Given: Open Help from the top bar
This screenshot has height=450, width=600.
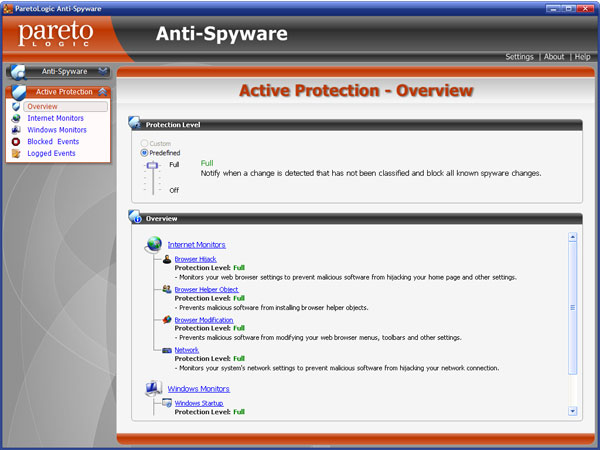Looking at the screenshot, I should [x=582, y=57].
